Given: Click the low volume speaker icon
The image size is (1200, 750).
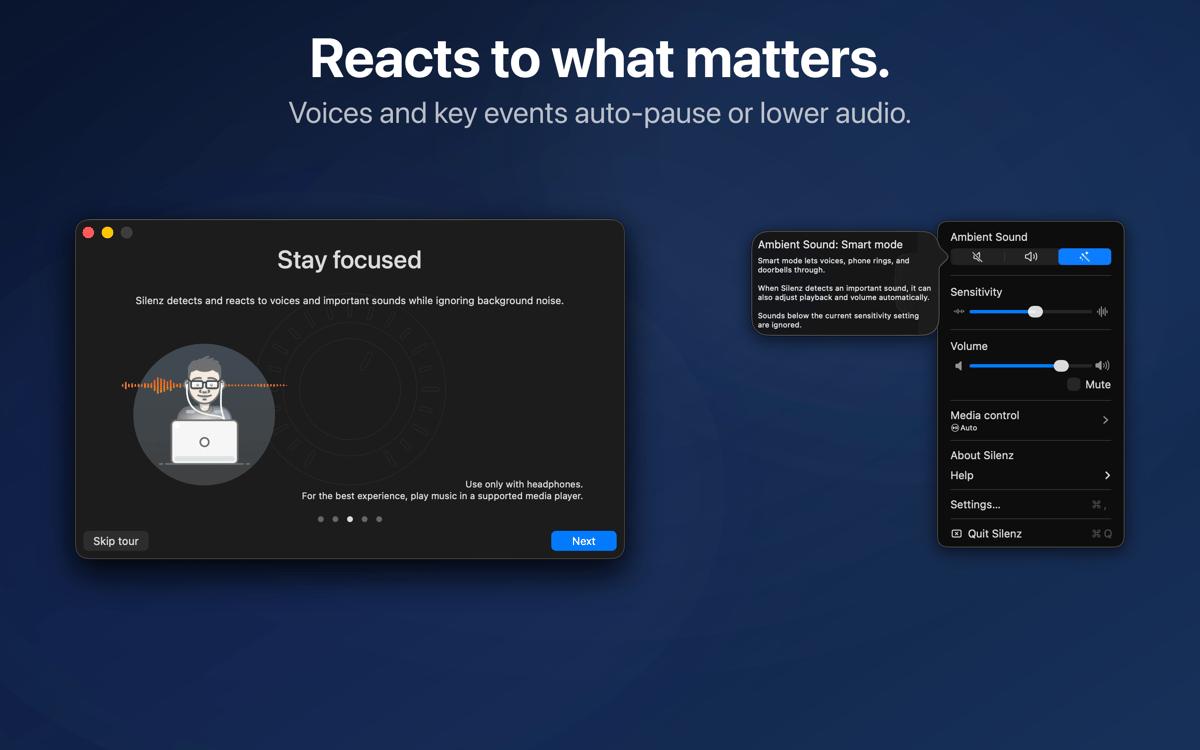Looking at the screenshot, I should pyautogui.click(x=959, y=366).
